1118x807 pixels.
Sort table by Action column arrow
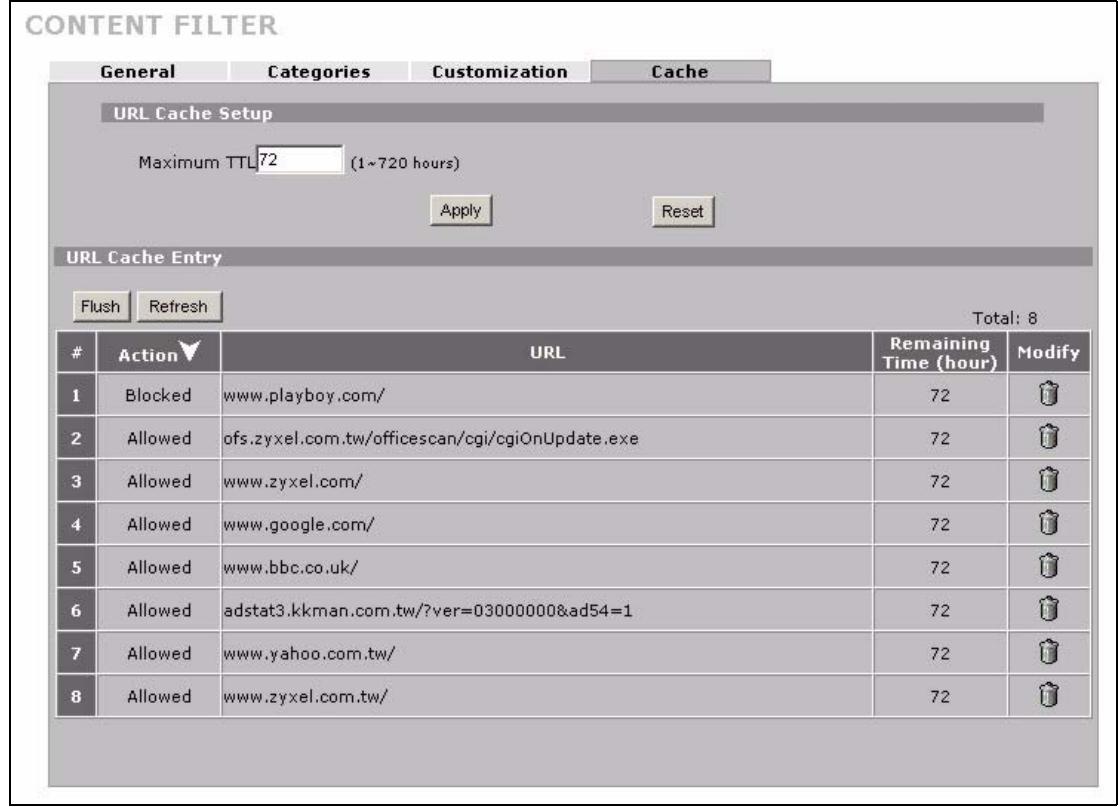(x=190, y=351)
